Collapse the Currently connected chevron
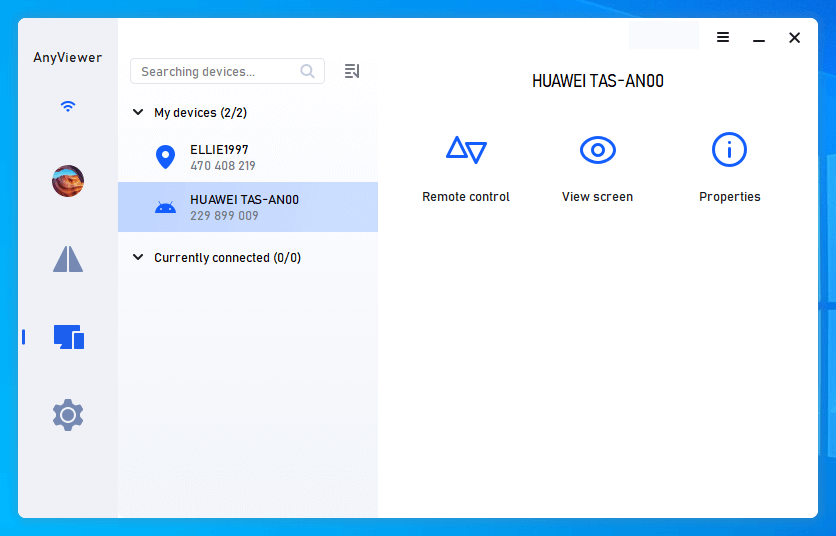The width and height of the screenshot is (836, 536). (x=138, y=257)
